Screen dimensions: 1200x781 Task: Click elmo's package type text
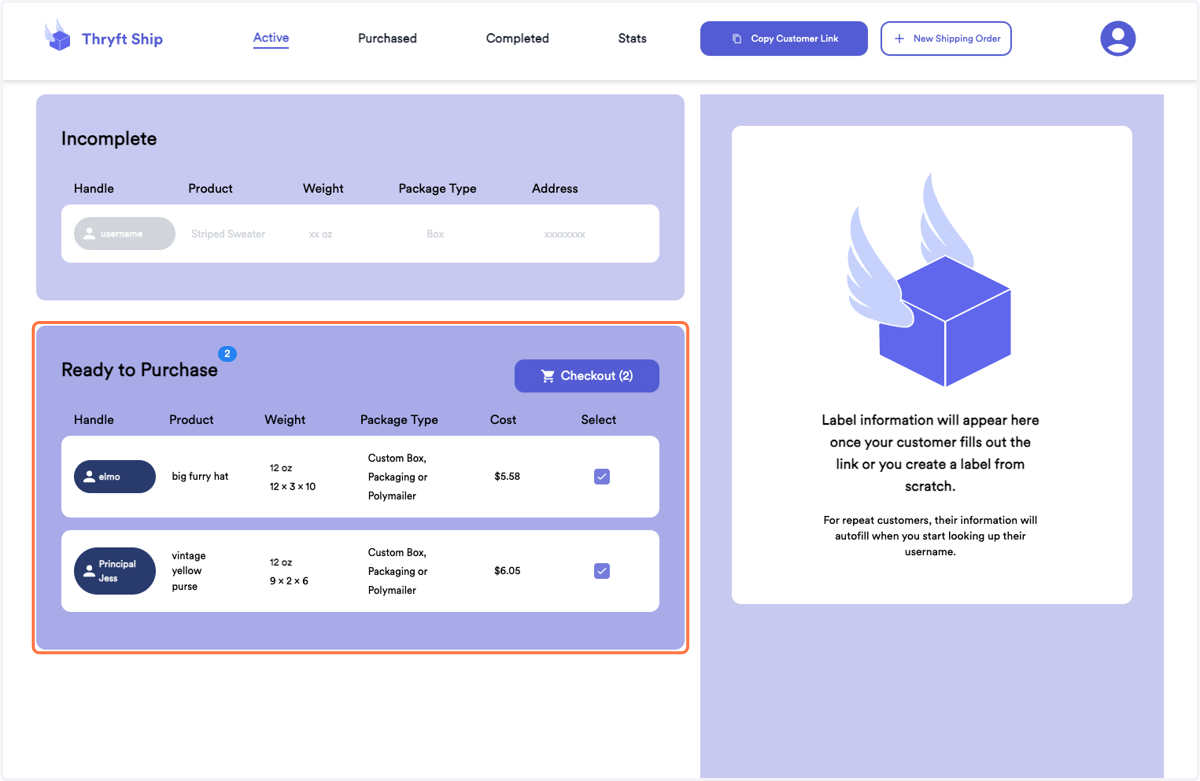click(x=398, y=477)
